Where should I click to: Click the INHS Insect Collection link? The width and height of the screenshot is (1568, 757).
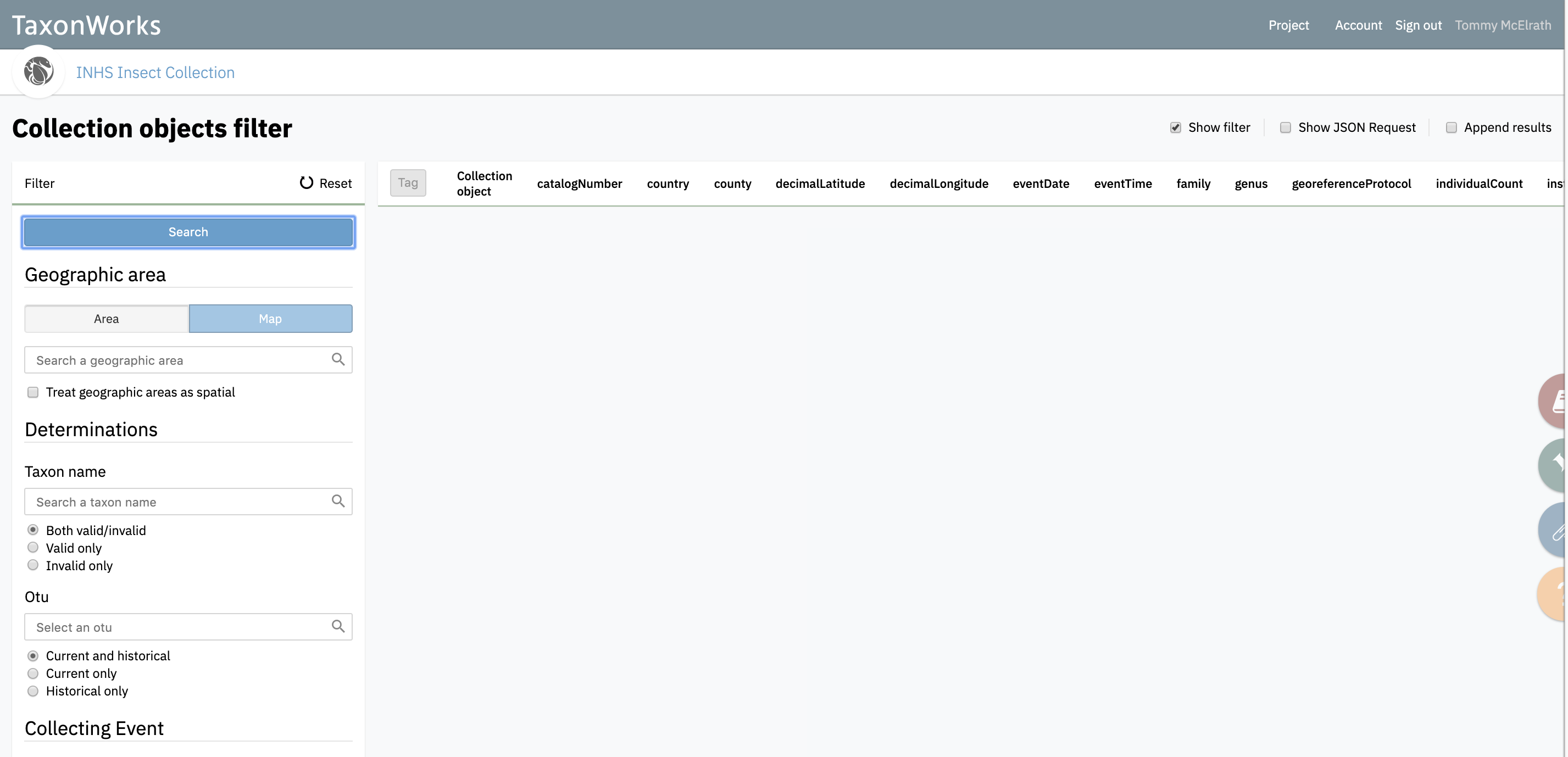(x=155, y=72)
